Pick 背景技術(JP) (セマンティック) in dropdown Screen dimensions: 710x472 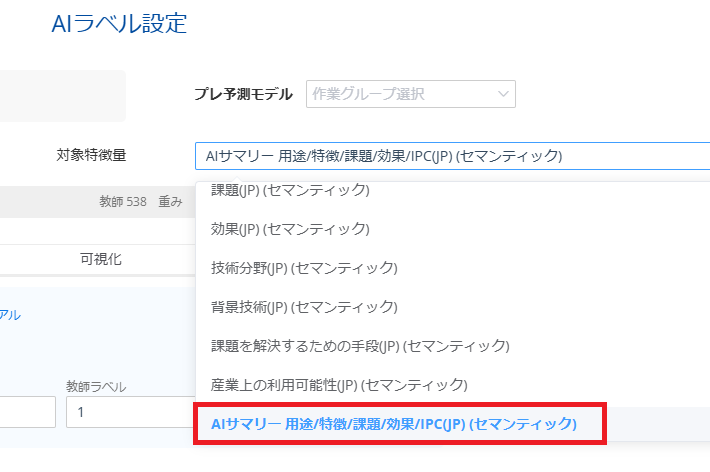[304, 307]
